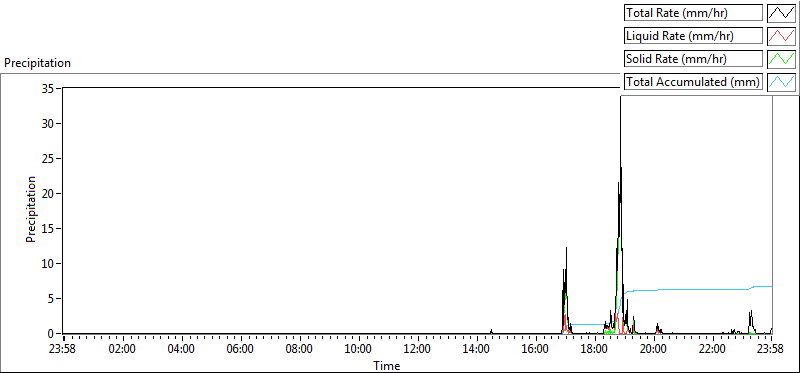Click the precipitation peak near 17:00
This screenshot has height=373, width=800.
tap(565, 291)
